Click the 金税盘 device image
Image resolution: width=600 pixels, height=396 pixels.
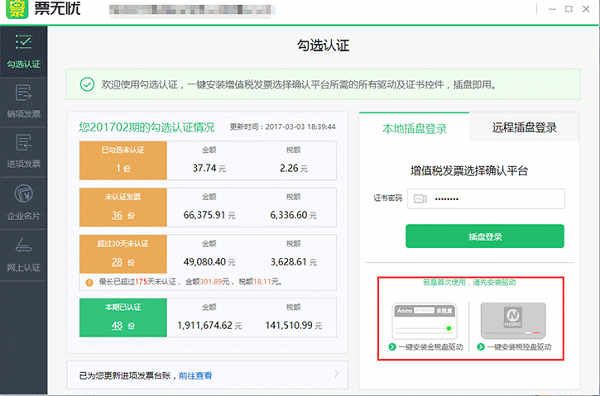coord(424,321)
